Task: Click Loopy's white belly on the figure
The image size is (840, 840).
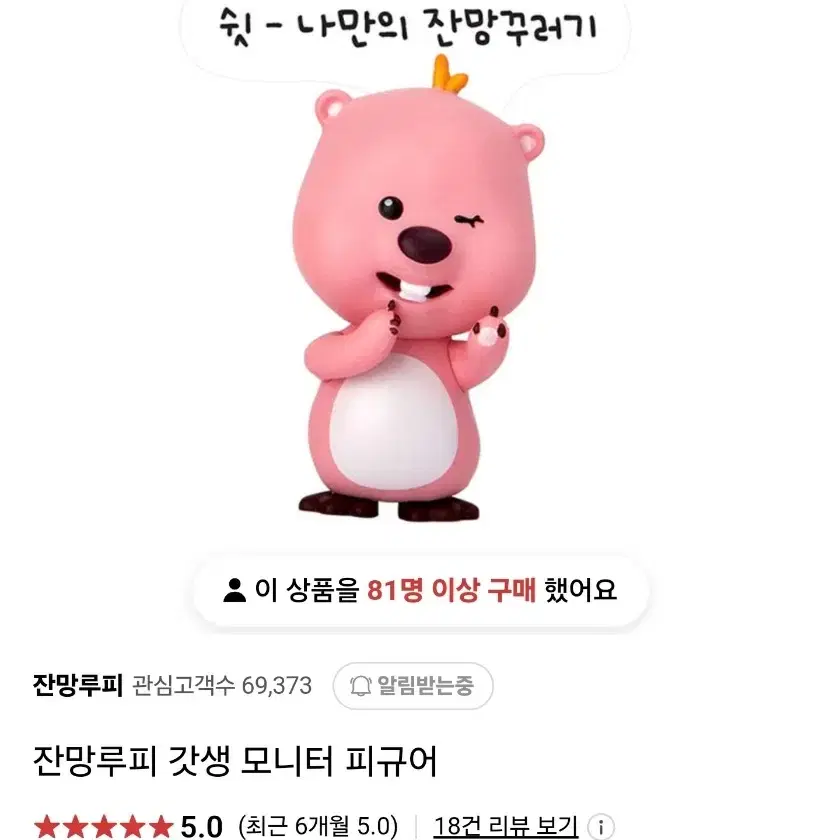Action: [x=390, y=423]
